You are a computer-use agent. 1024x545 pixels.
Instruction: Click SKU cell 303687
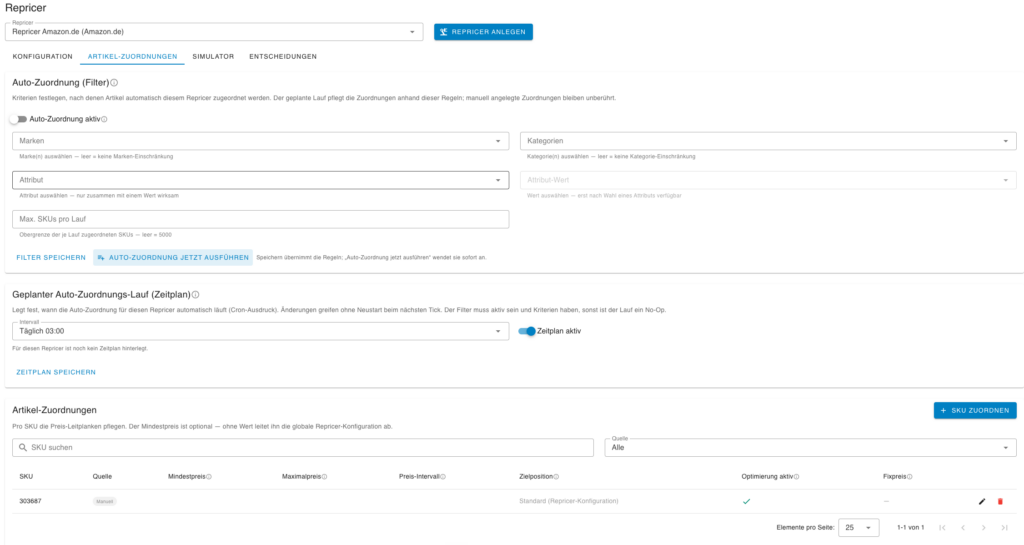(x=30, y=501)
